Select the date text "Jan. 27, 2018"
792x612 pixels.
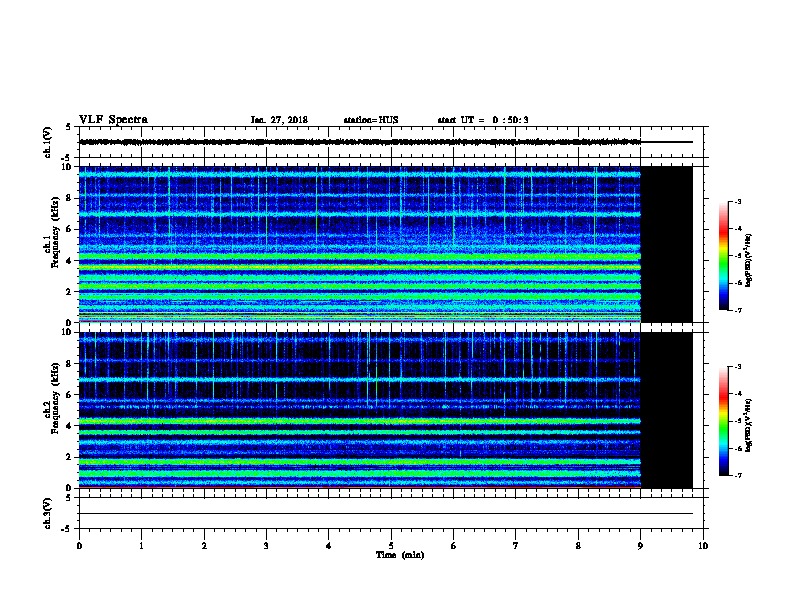click(x=279, y=120)
